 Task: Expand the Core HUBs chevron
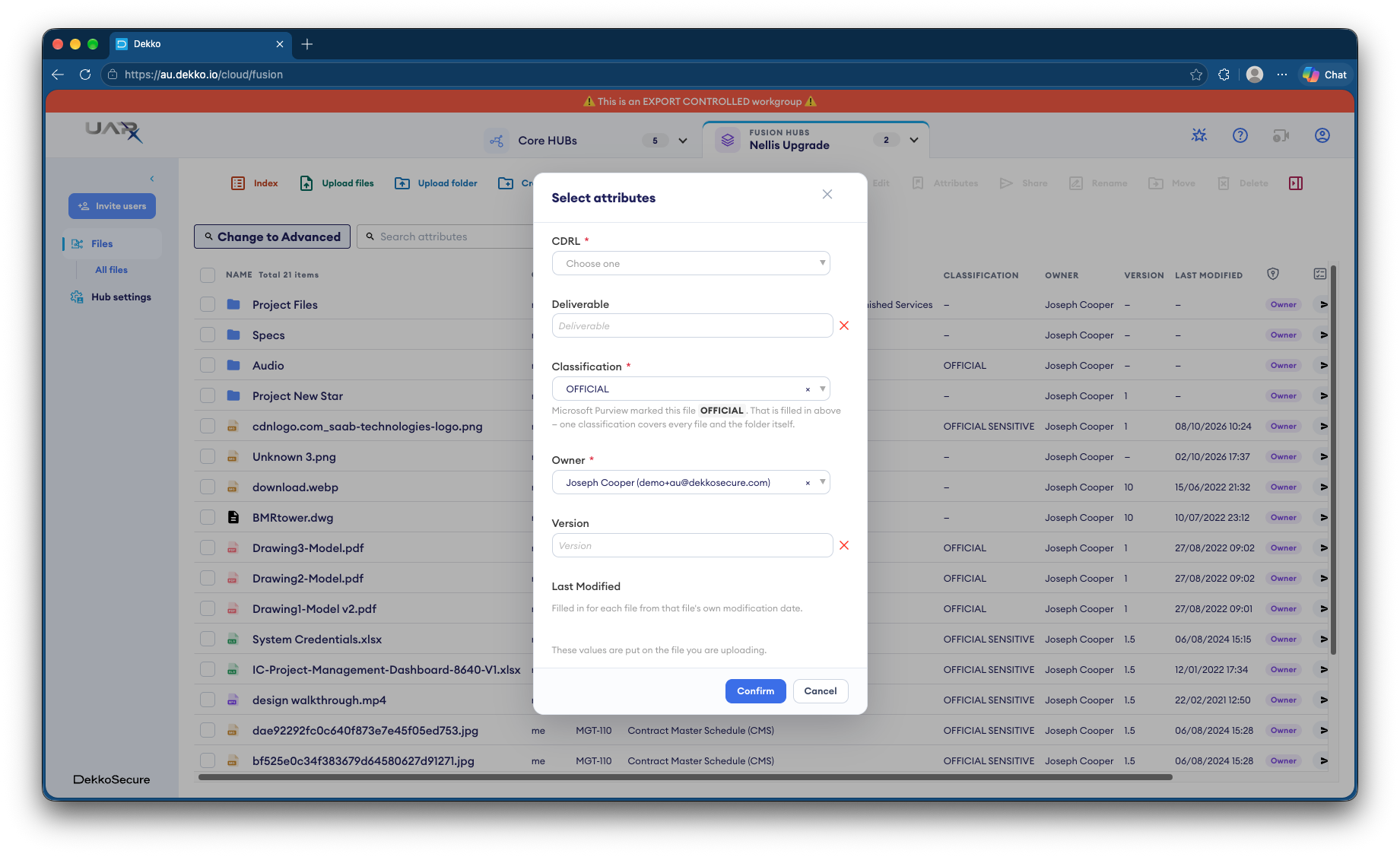[683, 141]
